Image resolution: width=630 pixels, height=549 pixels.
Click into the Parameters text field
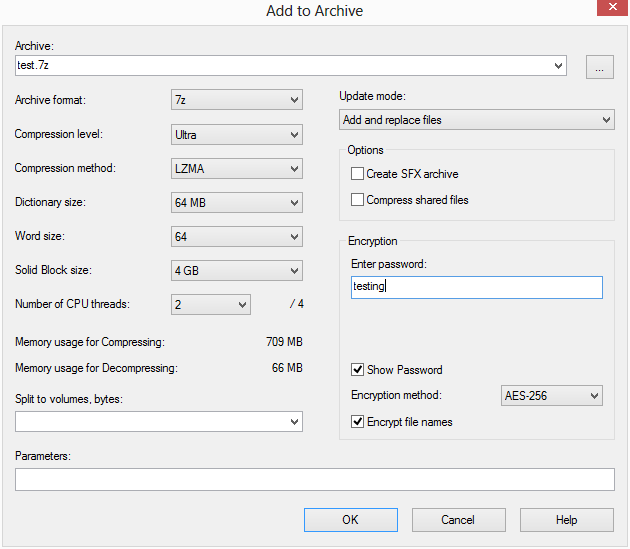pos(315,479)
